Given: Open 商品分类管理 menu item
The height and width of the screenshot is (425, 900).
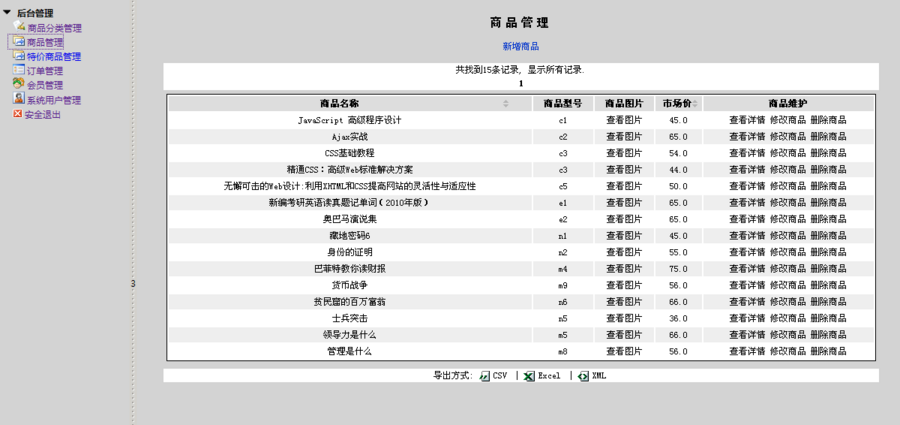Looking at the screenshot, I should pyautogui.click(x=55, y=28).
